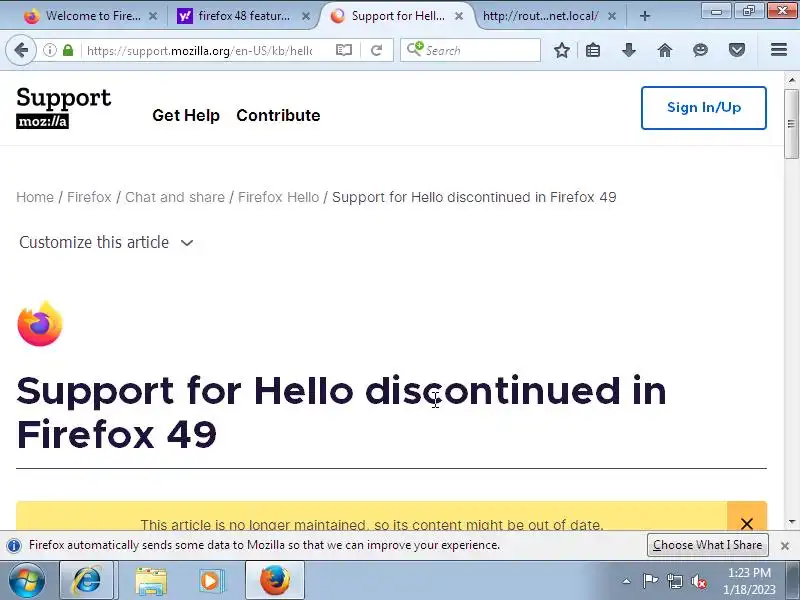Click the Firefox logo above the title
This screenshot has width=800, height=600.
tap(40, 324)
